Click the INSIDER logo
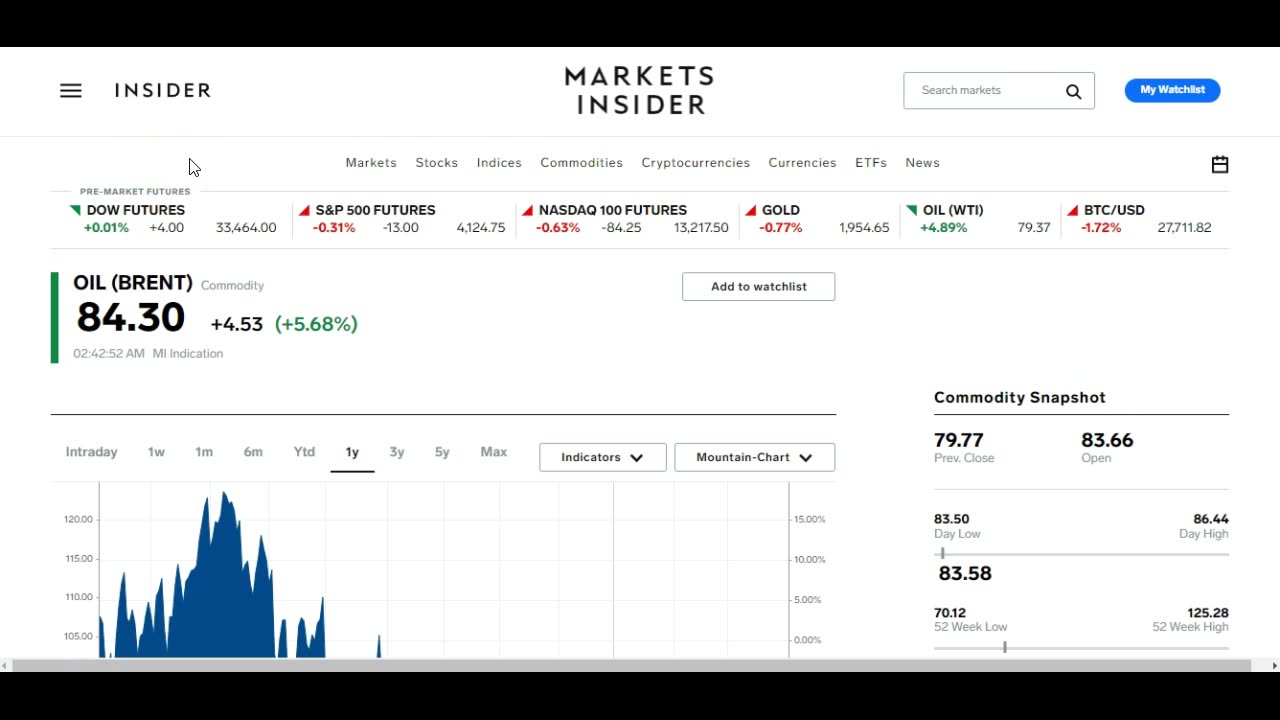 click(163, 90)
